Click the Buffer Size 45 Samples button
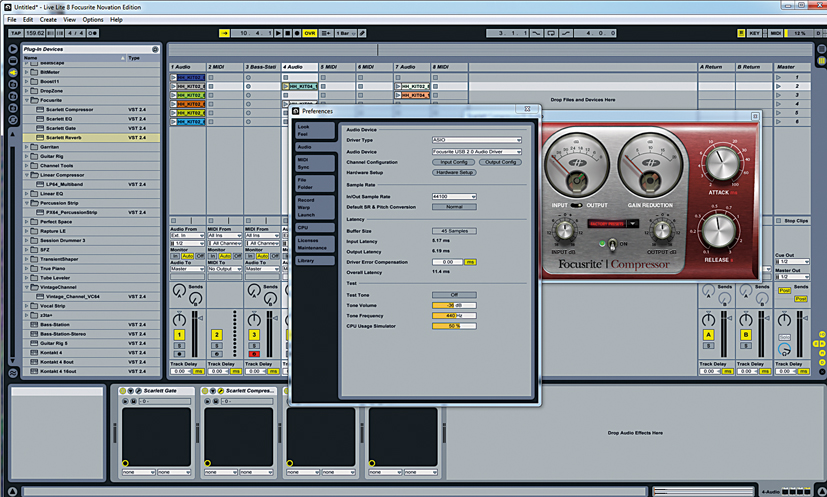Screen dimensions: 827x497 coord(454,231)
